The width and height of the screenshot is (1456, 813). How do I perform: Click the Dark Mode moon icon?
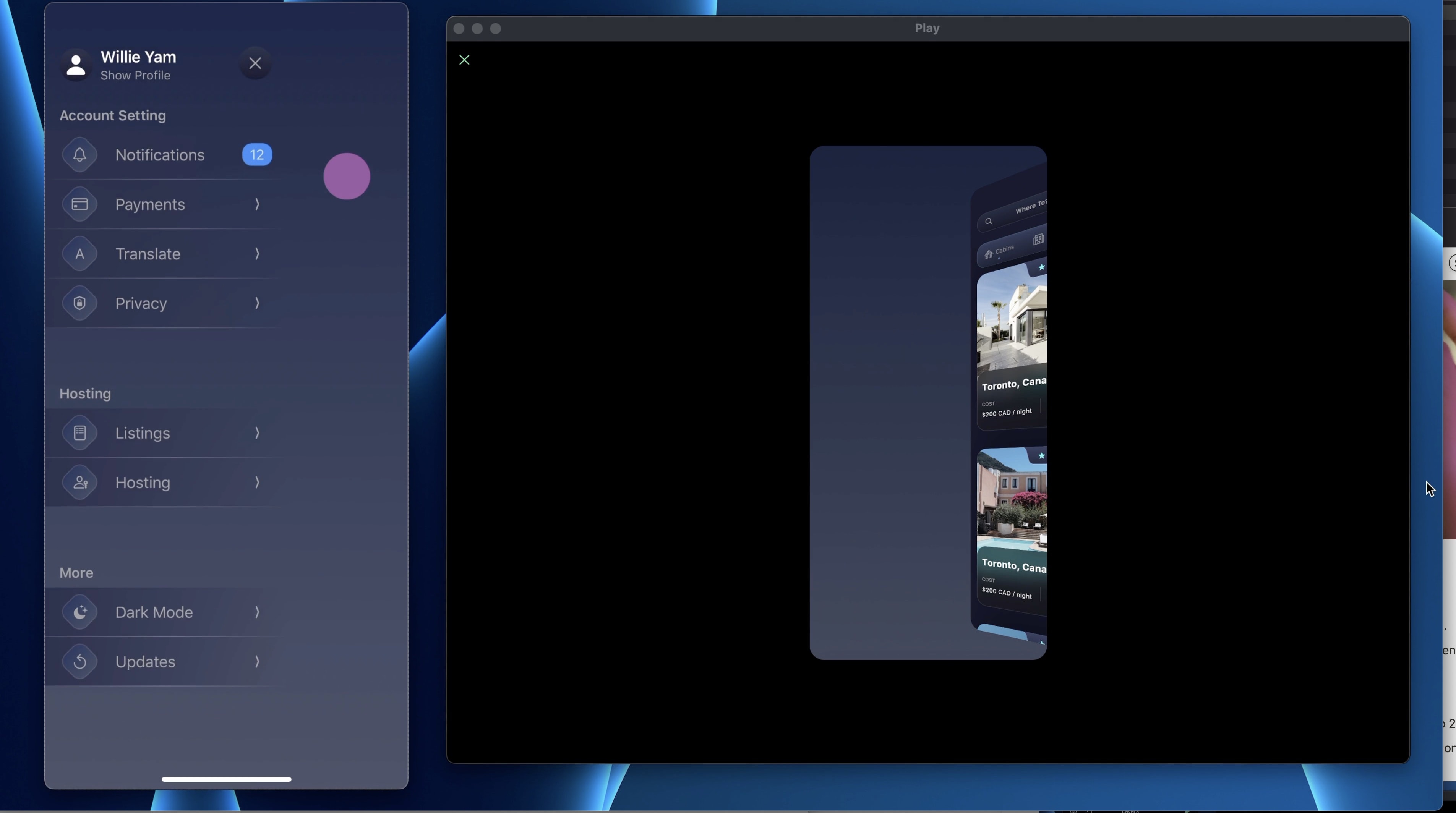point(80,612)
